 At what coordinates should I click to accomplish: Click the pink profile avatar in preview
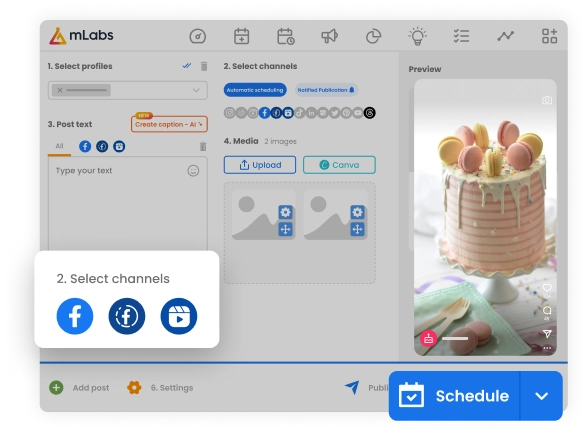pos(429,339)
